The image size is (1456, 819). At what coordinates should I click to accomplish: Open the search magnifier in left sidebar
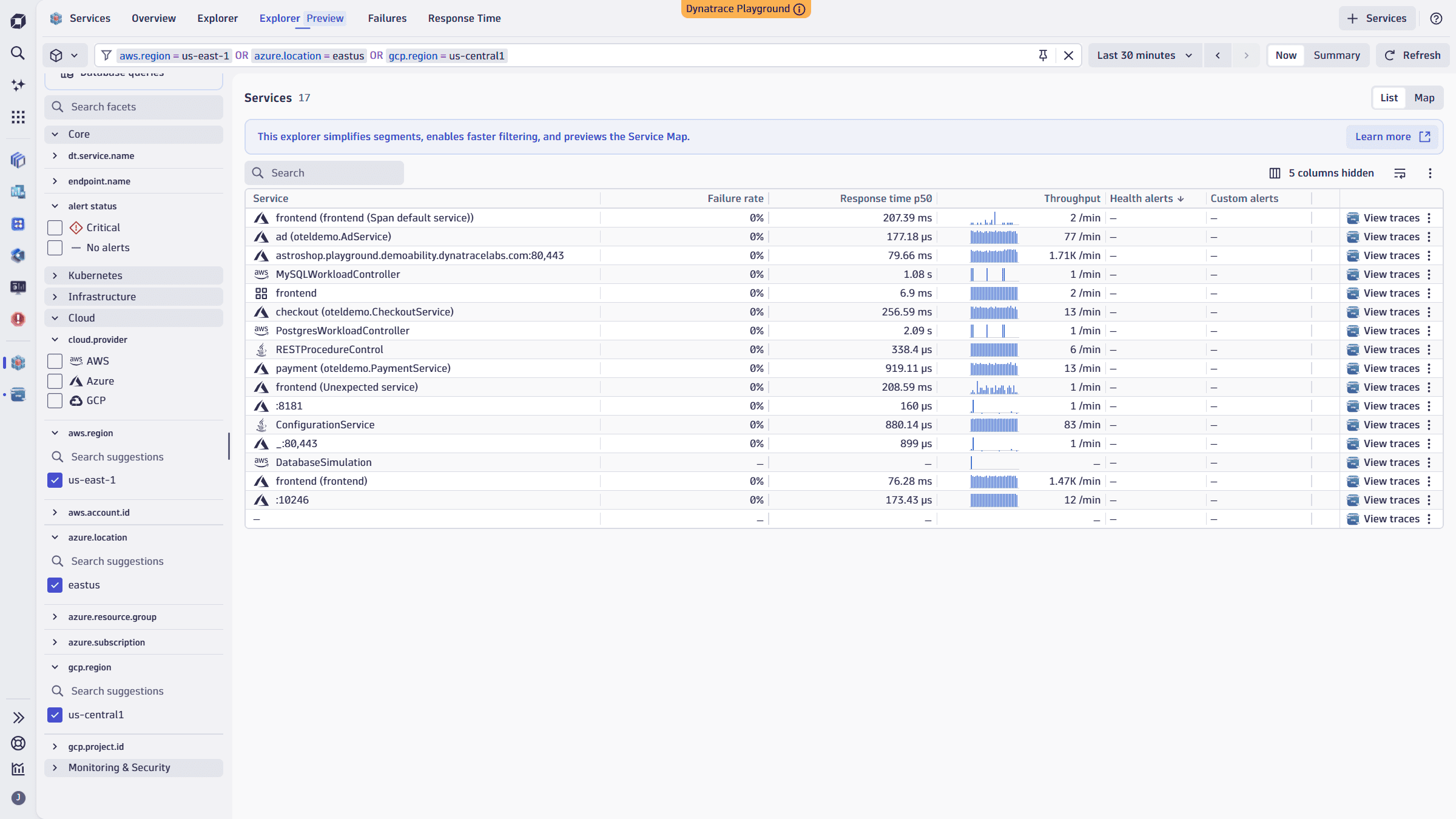[18, 53]
